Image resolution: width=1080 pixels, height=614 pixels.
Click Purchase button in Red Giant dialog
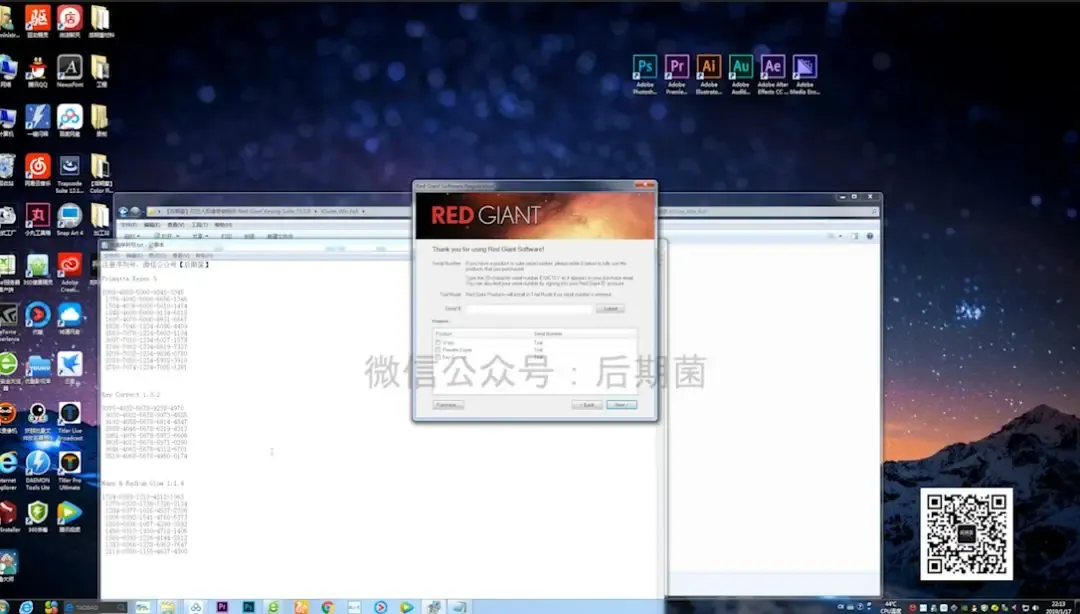(448, 405)
